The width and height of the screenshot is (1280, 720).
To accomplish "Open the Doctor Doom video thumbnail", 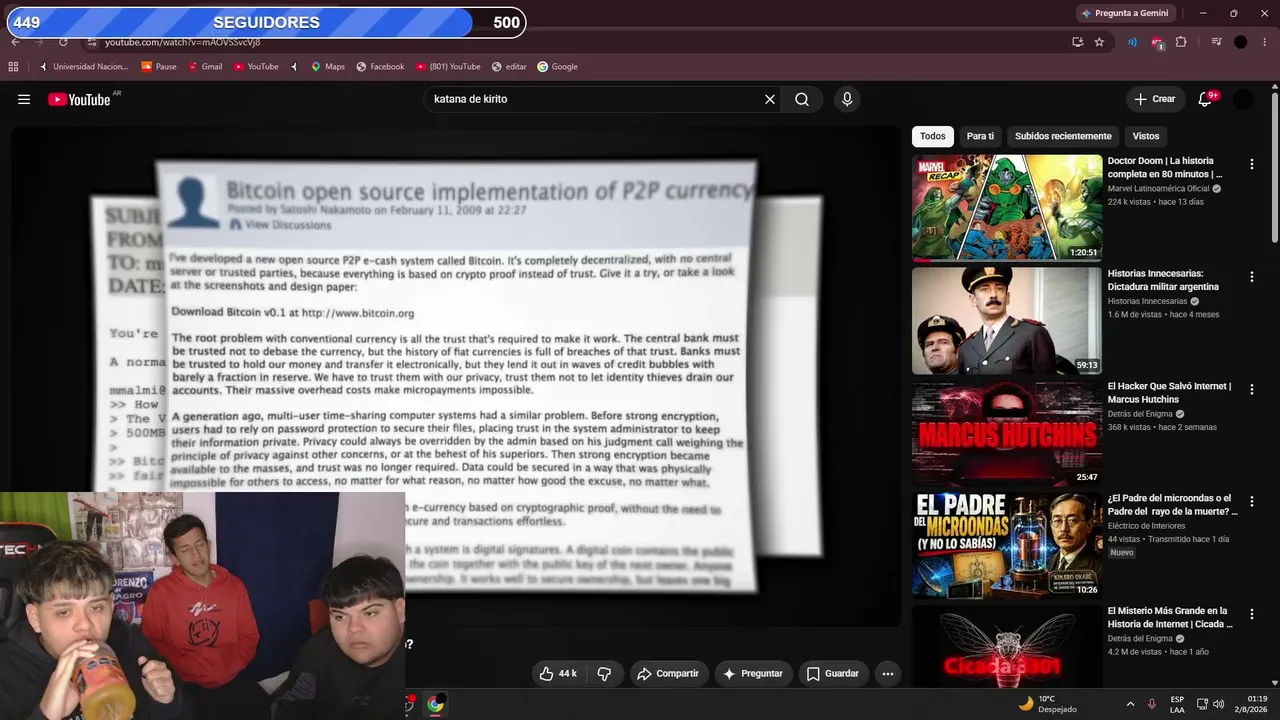I will pyautogui.click(x=1007, y=208).
